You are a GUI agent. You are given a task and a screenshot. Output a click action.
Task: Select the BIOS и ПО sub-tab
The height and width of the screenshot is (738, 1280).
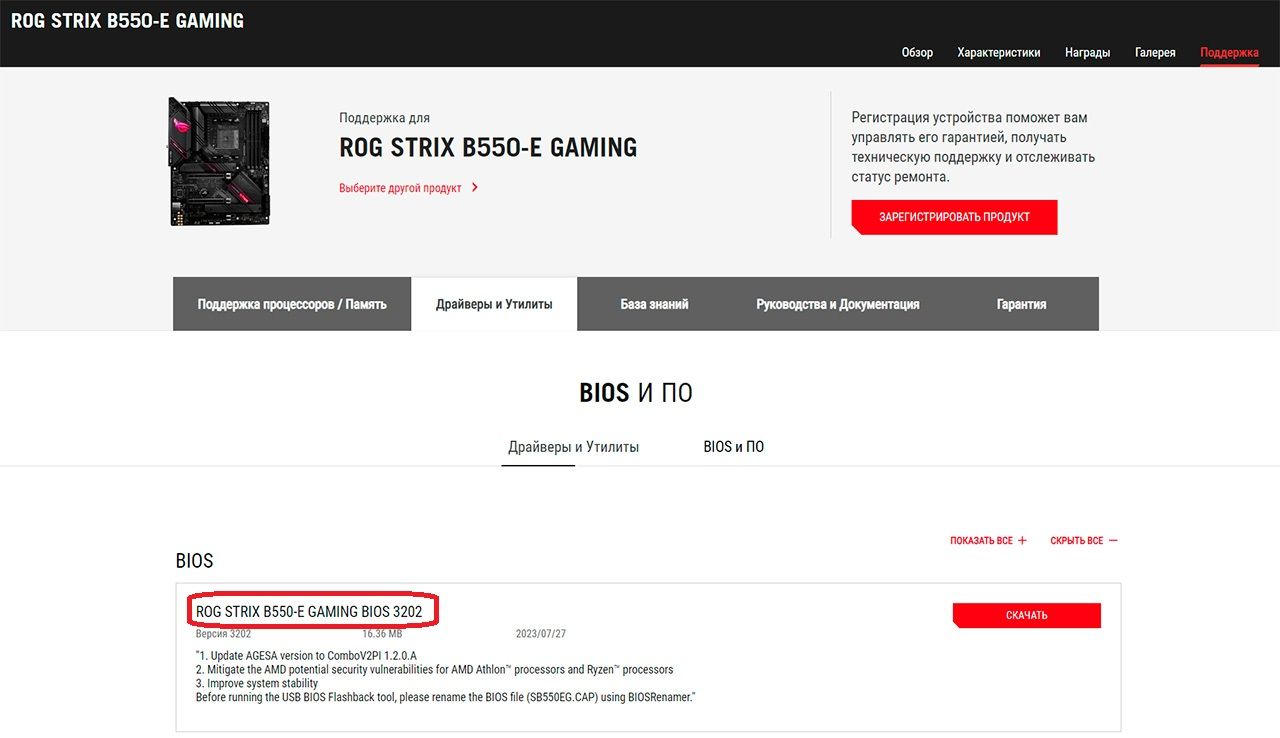pos(733,447)
